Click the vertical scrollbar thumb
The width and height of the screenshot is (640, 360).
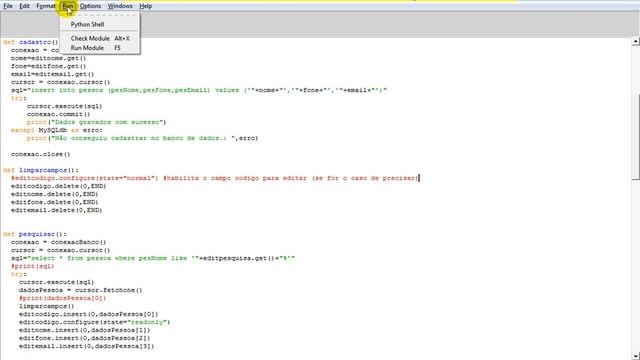pos(636,136)
